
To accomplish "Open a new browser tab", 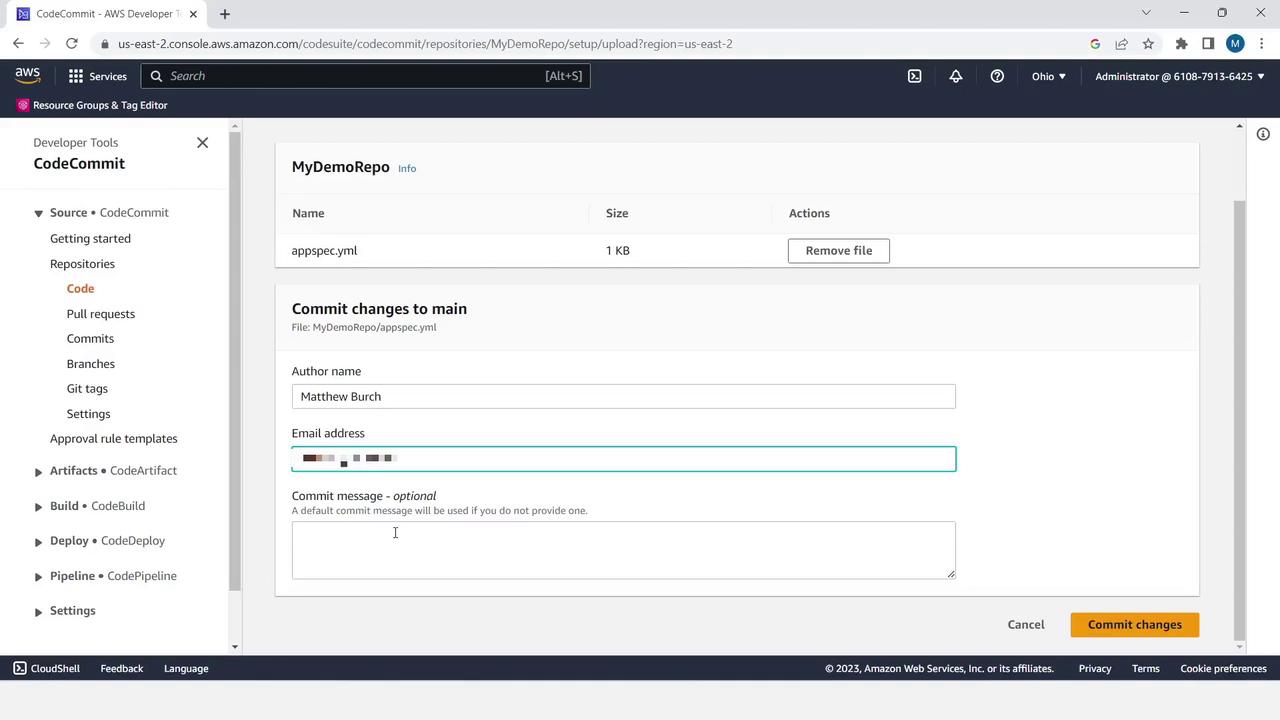I will (x=225, y=14).
